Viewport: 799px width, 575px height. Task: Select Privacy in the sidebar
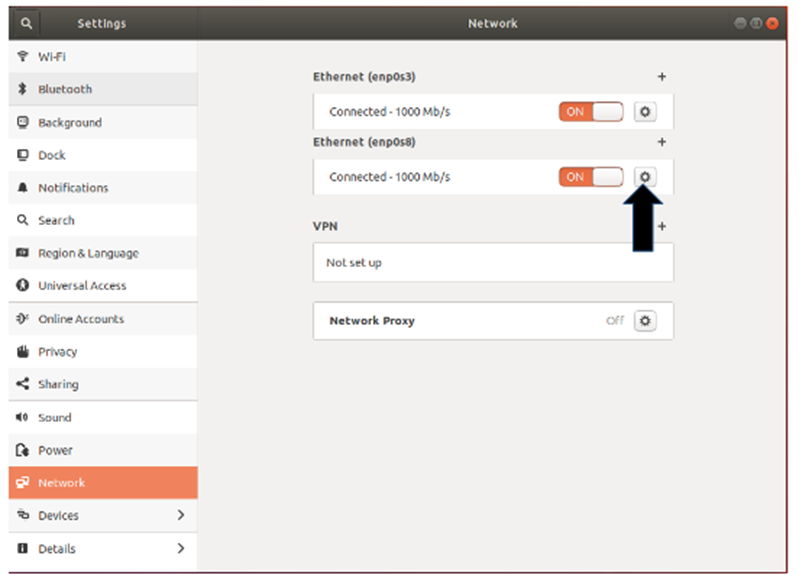(x=57, y=351)
